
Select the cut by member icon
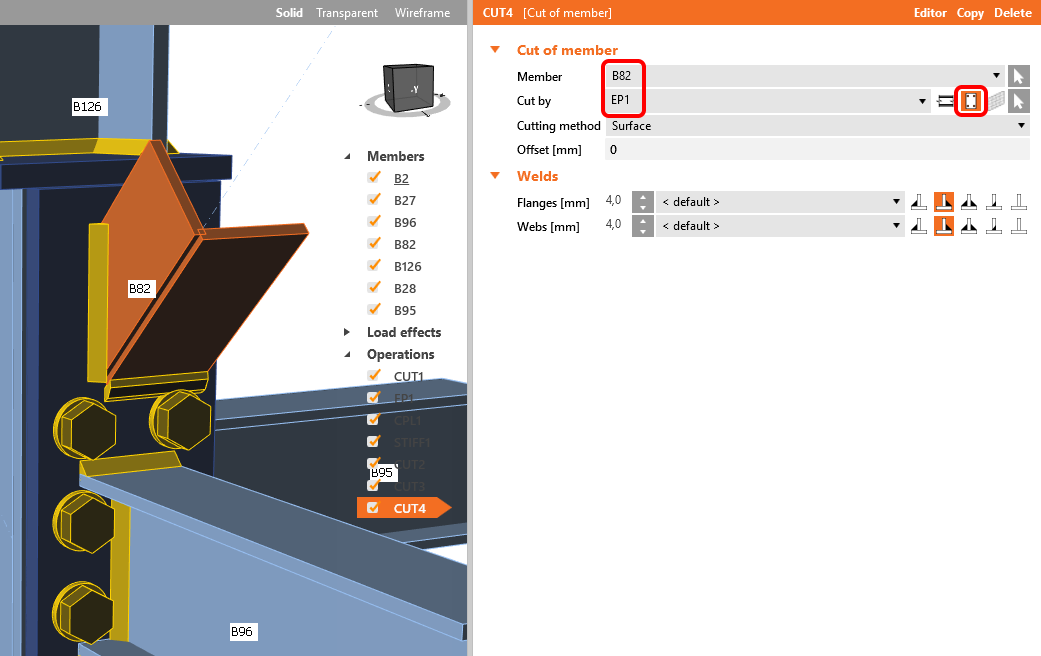click(x=945, y=102)
